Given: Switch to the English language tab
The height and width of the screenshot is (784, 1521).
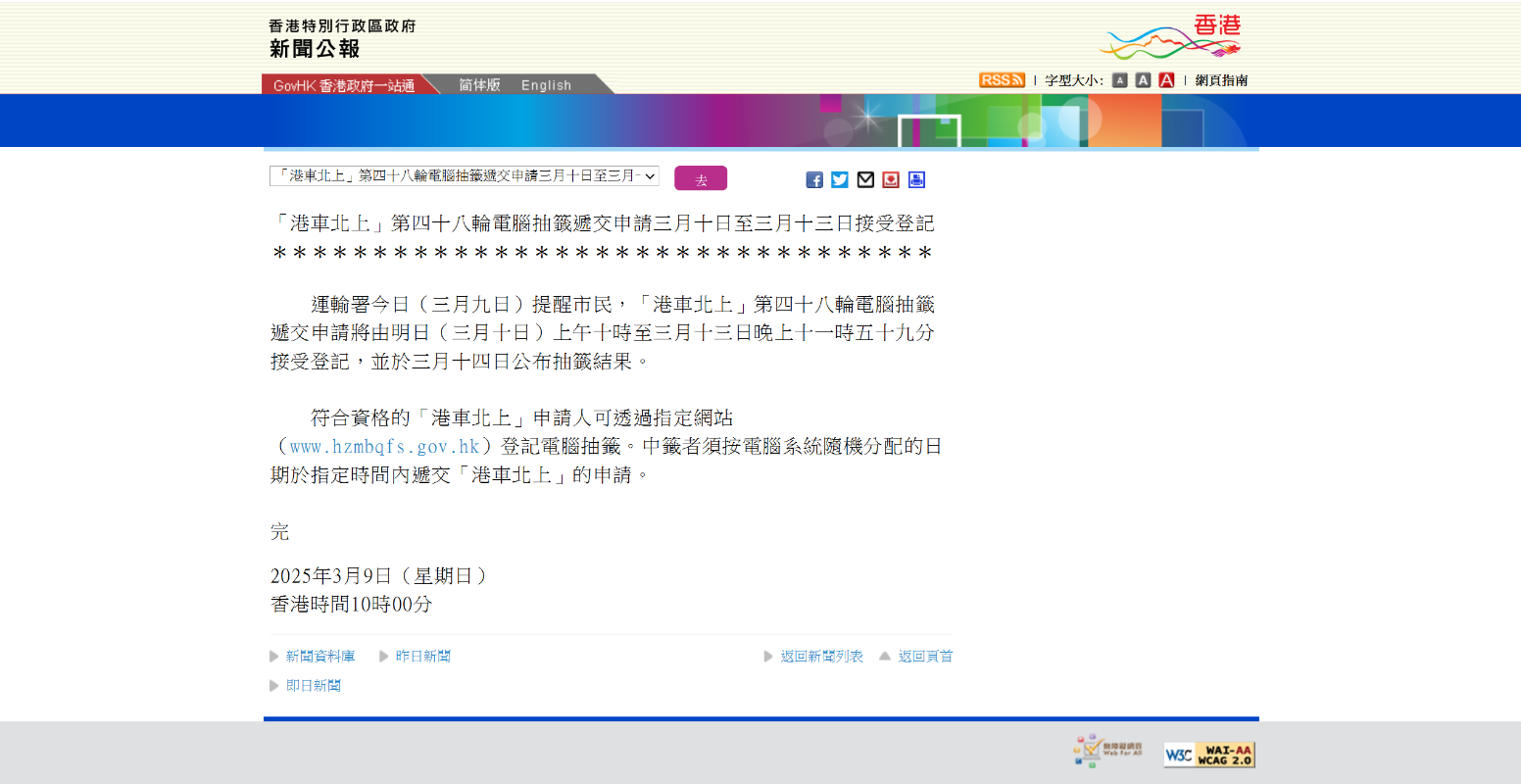Looking at the screenshot, I should (546, 85).
